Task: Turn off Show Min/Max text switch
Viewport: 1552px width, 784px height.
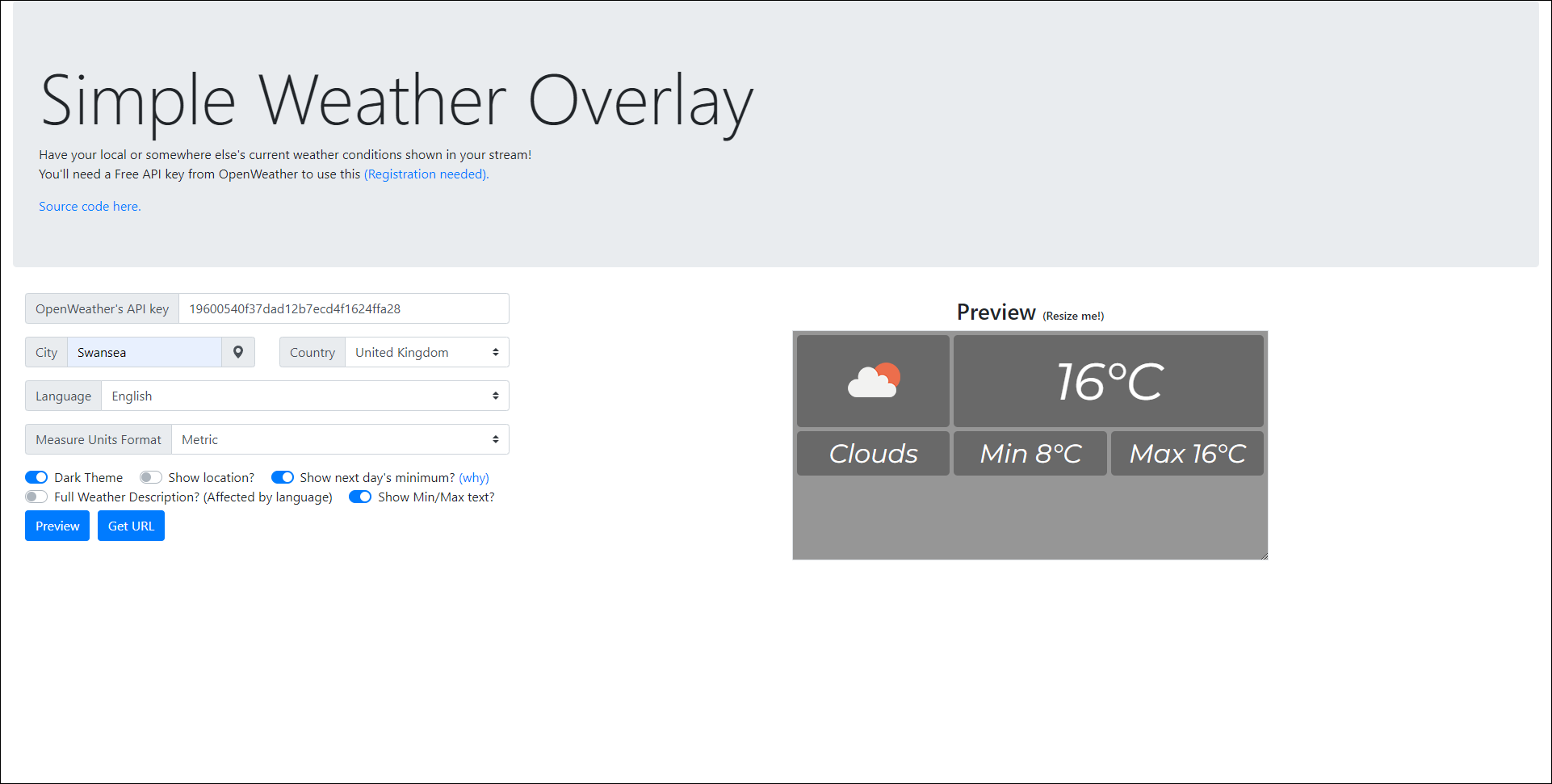Action: 360,497
